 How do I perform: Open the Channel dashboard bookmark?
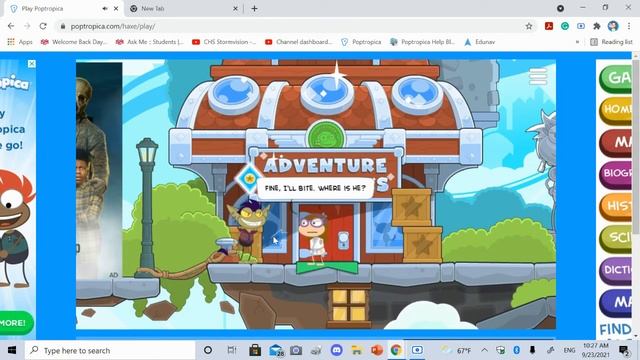point(299,42)
